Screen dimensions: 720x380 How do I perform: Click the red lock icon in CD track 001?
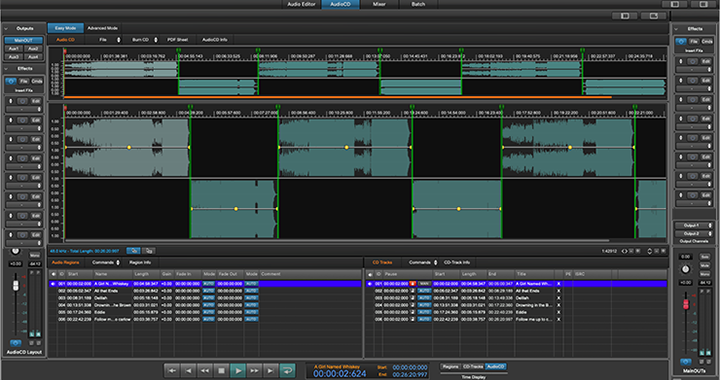pos(412,284)
